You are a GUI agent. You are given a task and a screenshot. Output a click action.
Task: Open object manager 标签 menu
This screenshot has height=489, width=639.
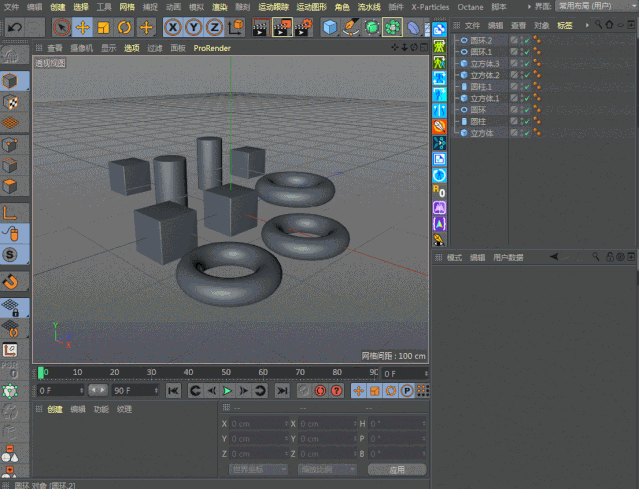[565, 25]
